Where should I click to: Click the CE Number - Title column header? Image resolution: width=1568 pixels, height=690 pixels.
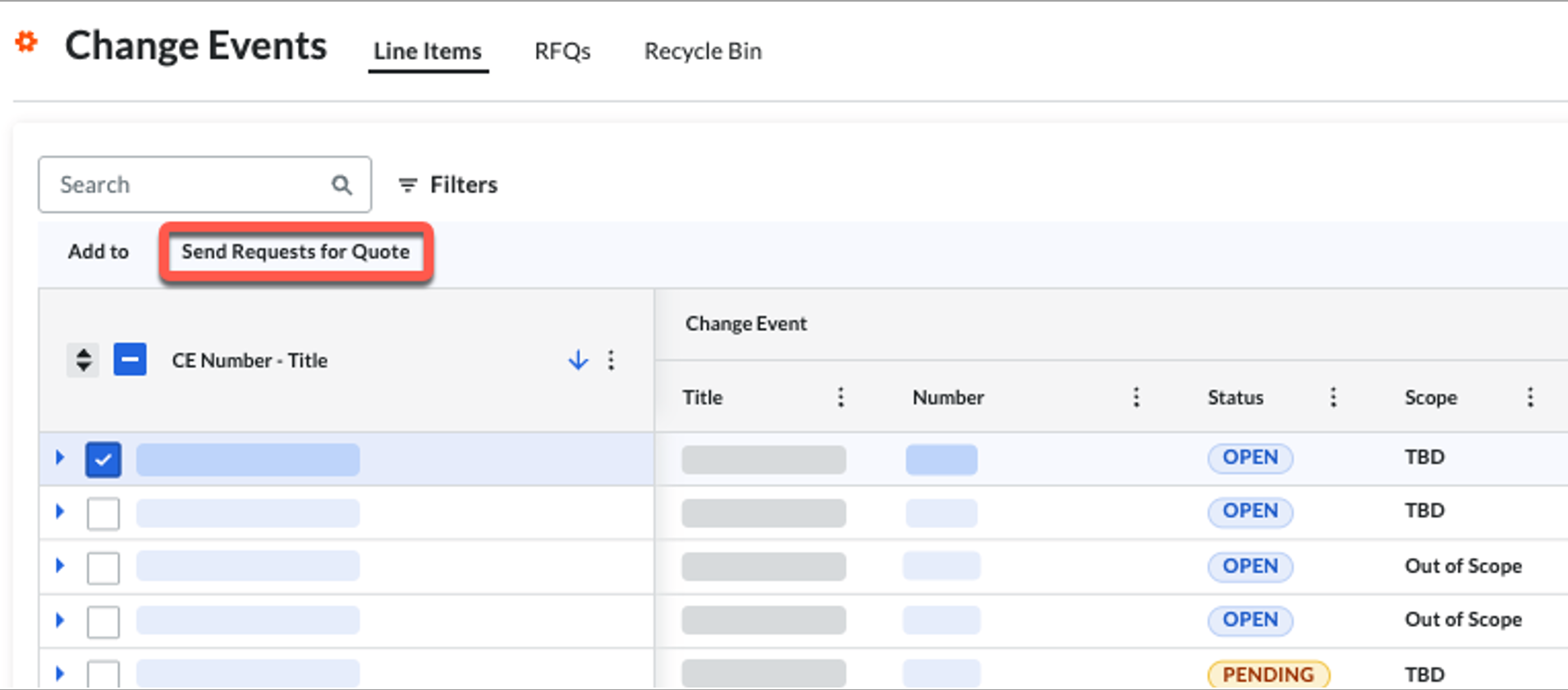250,361
